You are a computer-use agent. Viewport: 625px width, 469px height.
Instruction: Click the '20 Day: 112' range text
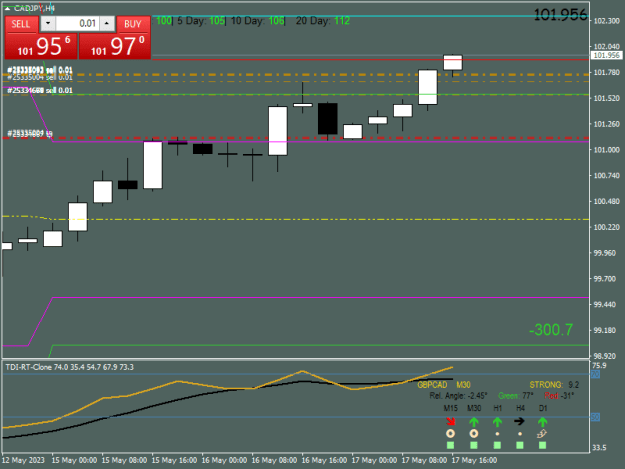(x=323, y=21)
